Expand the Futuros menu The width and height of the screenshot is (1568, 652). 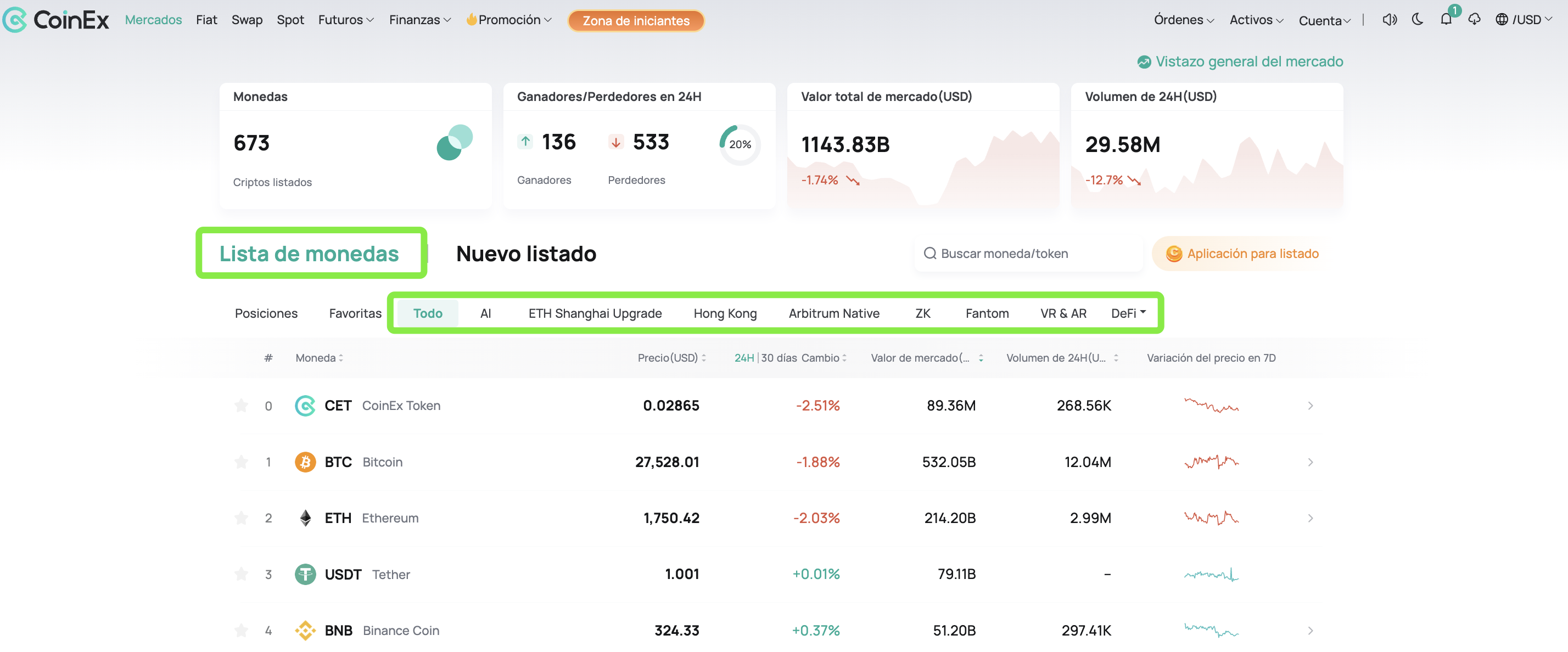click(346, 19)
